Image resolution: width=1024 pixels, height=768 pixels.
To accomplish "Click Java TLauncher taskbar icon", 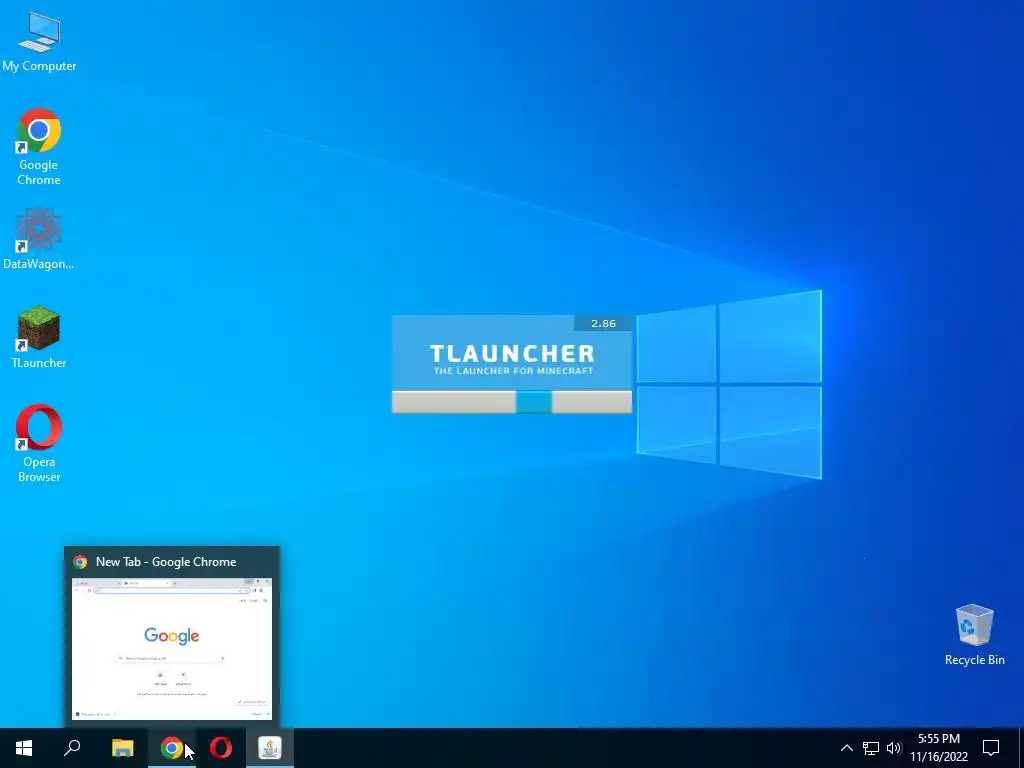I will pos(270,748).
